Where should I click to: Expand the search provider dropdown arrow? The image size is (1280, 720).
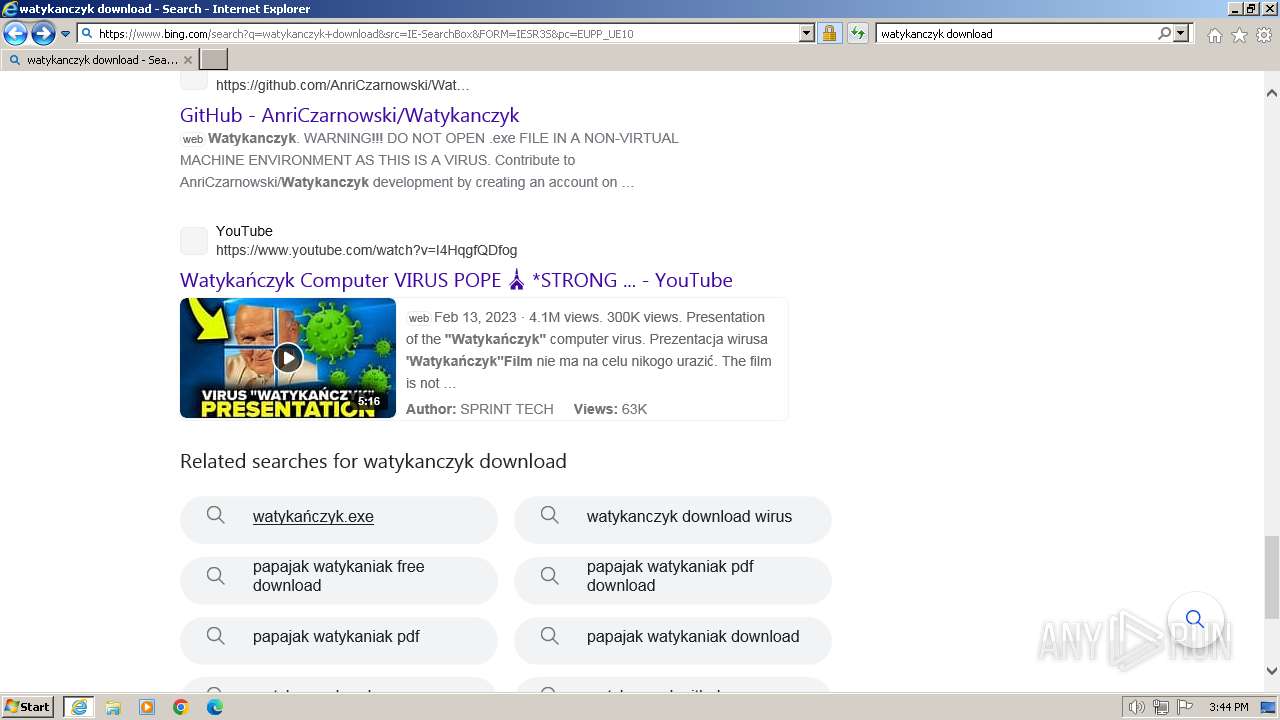[x=1181, y=33]
